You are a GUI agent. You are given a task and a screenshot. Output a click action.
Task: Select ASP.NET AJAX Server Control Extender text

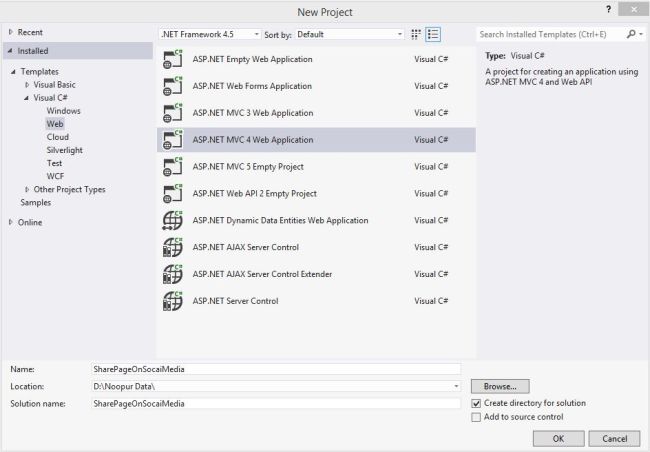pos(262,274)
